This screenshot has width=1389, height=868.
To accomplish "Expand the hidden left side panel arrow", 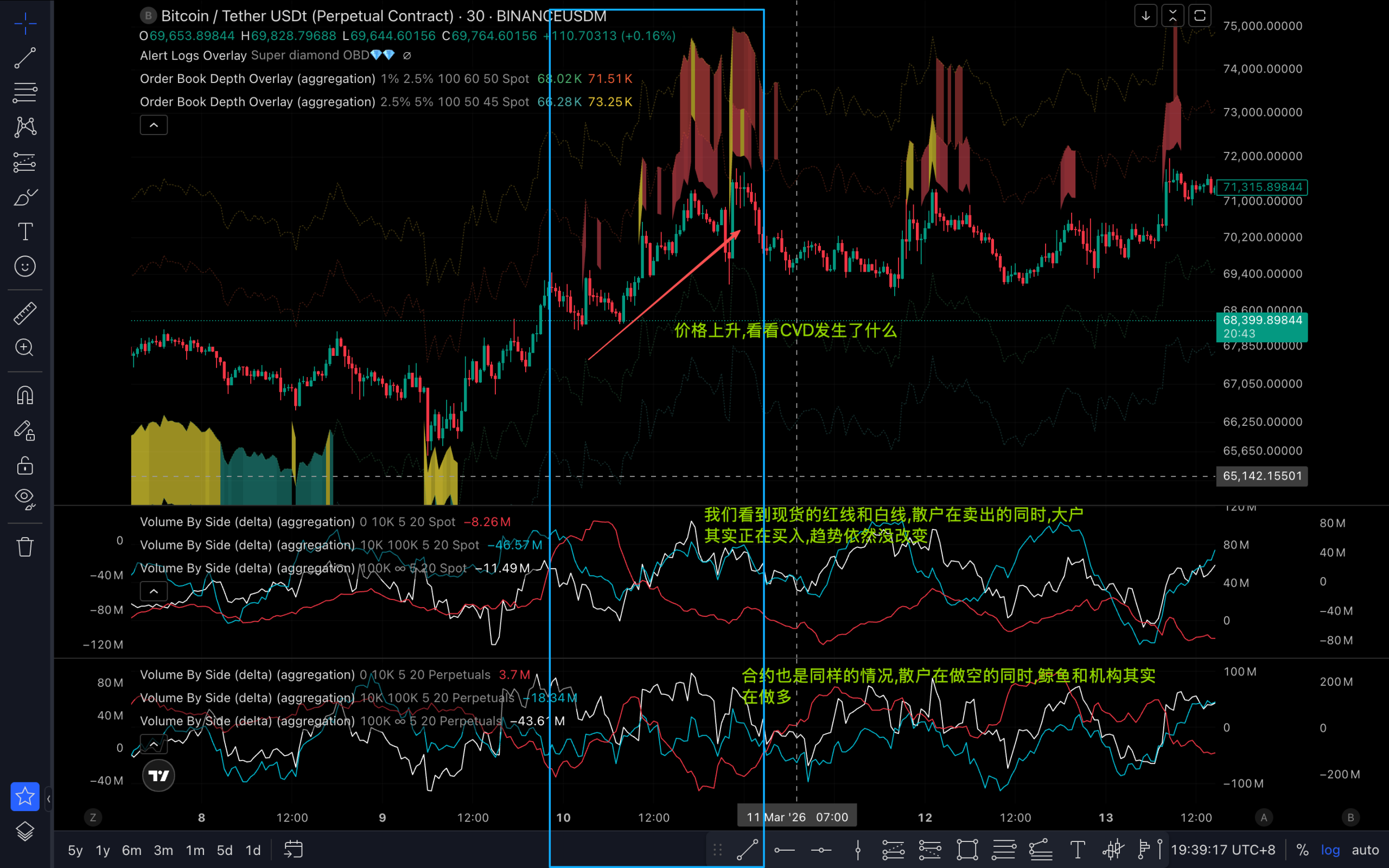I will tap(48, 799).
